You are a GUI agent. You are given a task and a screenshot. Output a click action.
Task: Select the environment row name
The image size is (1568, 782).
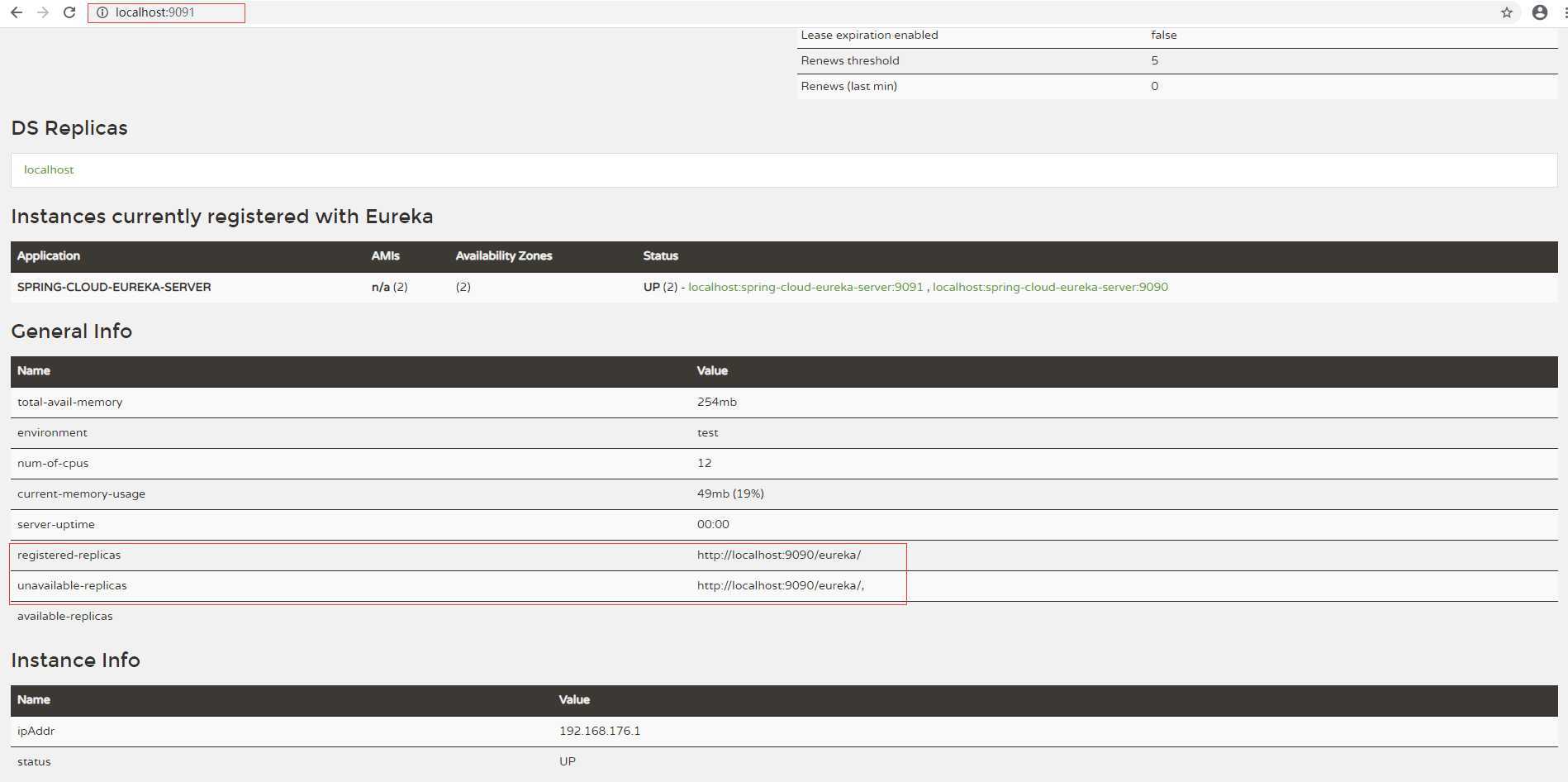pos(52,432)
